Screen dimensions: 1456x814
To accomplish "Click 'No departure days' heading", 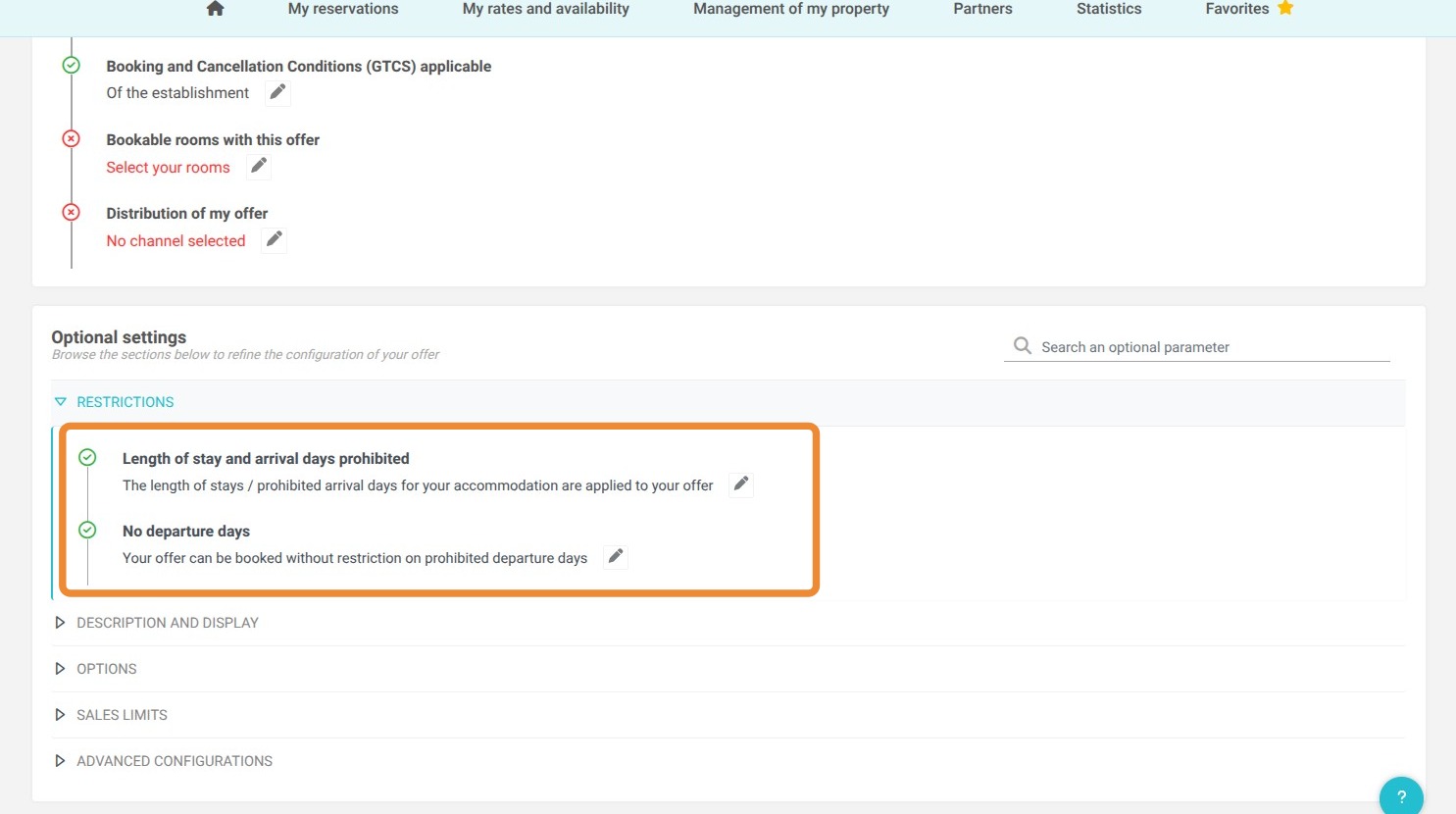I will click(x=186, y=532).
